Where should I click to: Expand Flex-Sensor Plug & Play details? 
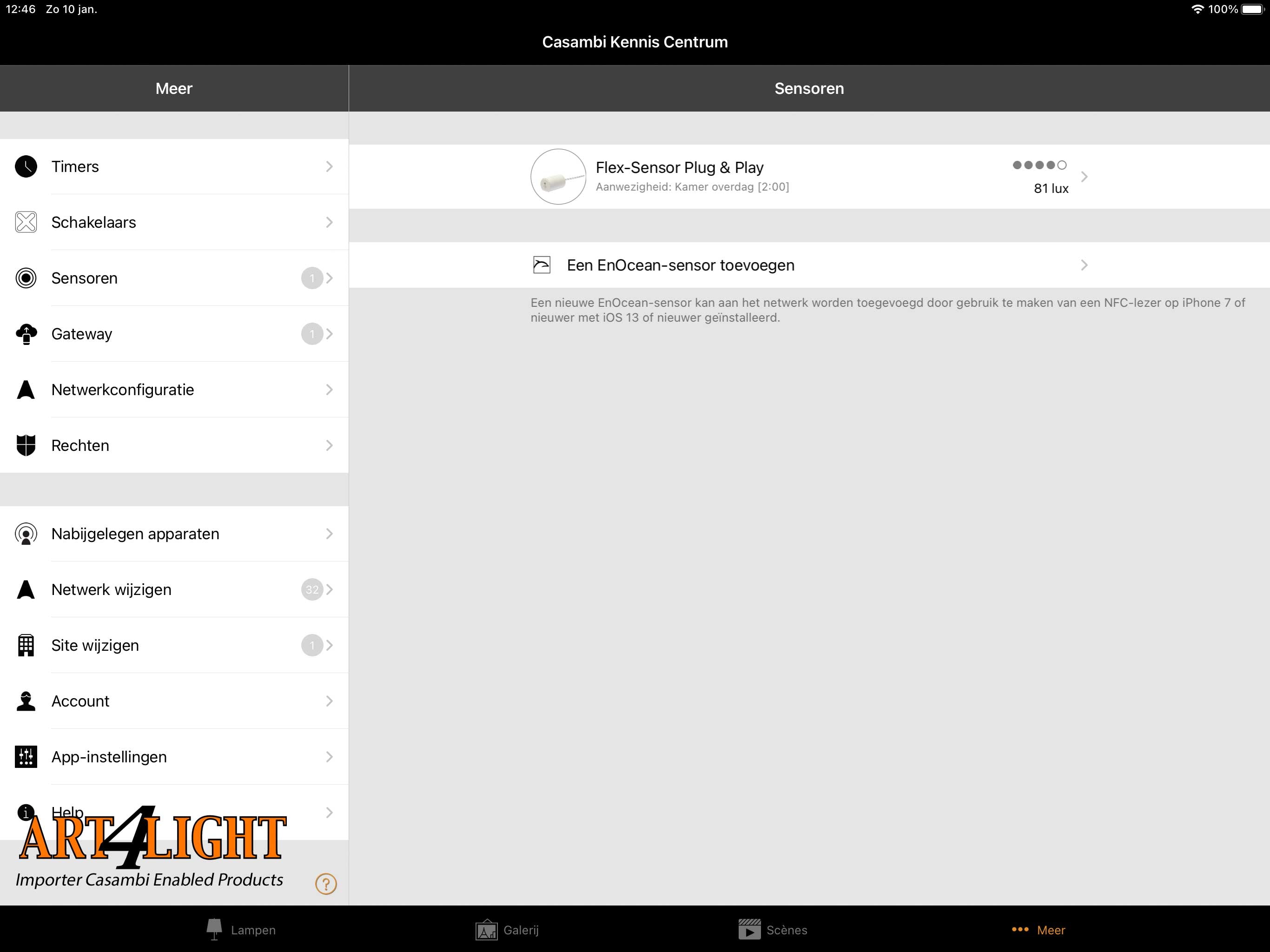pos(1083,176)
